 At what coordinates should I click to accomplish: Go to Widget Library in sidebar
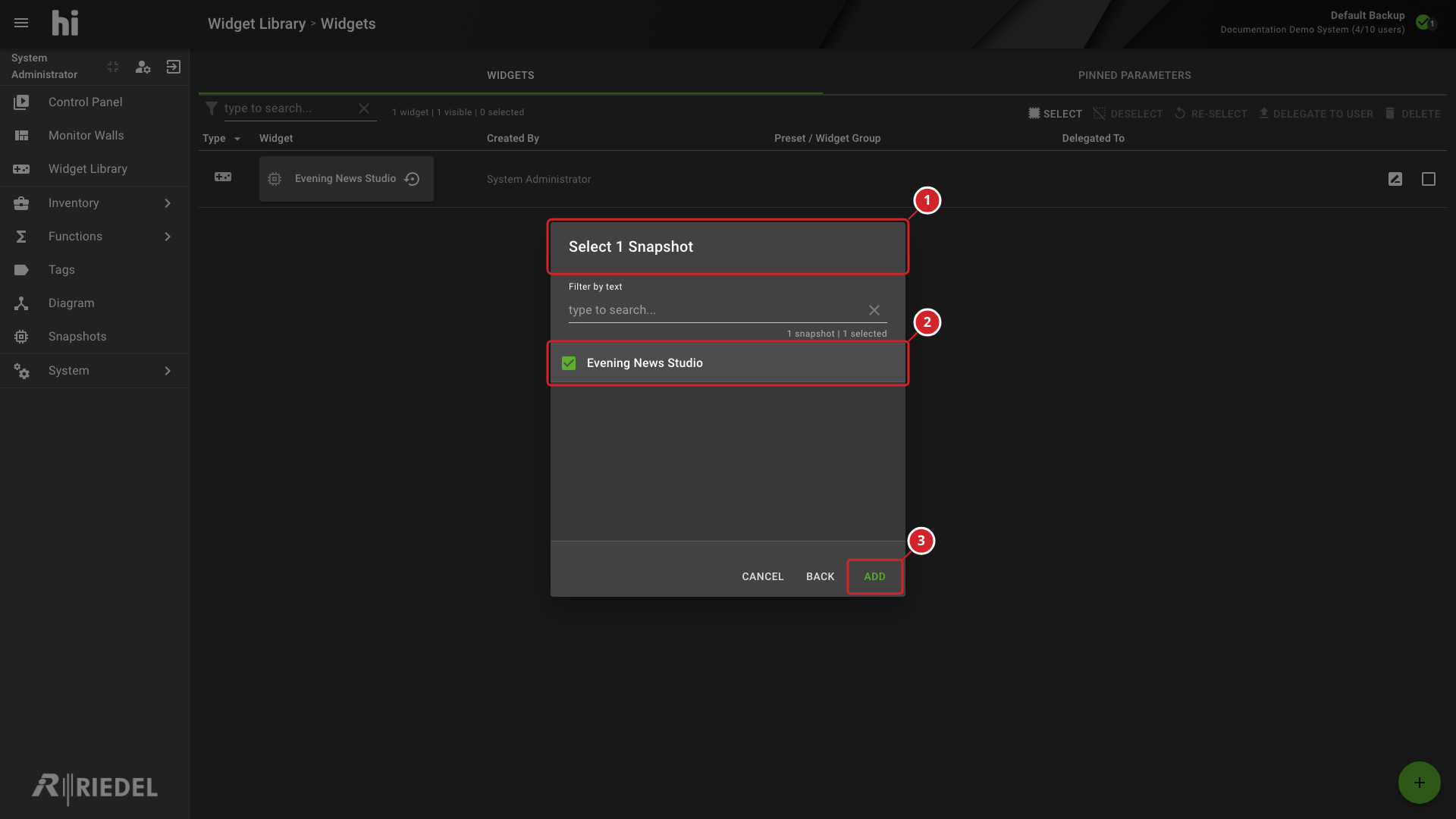[x=95, y=168]
